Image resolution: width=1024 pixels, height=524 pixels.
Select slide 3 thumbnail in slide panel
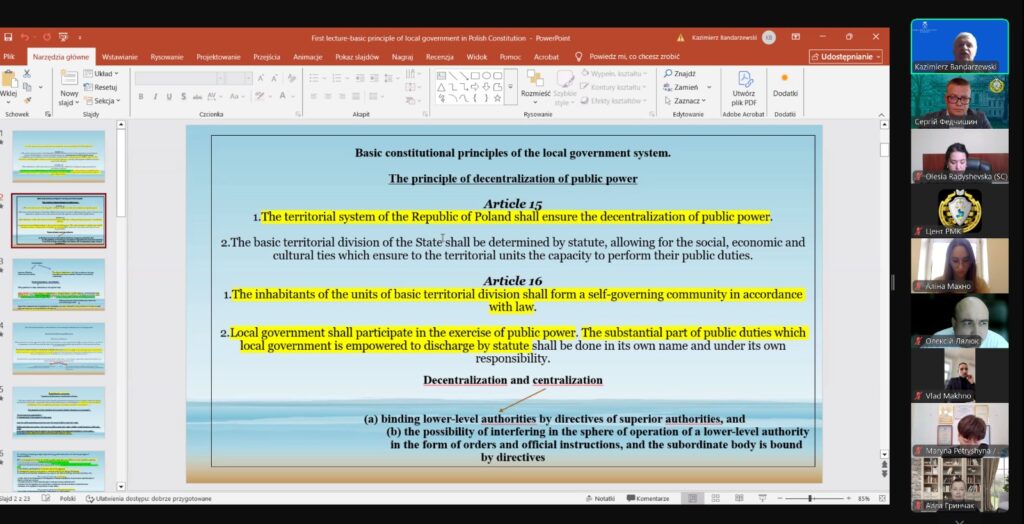58,284
